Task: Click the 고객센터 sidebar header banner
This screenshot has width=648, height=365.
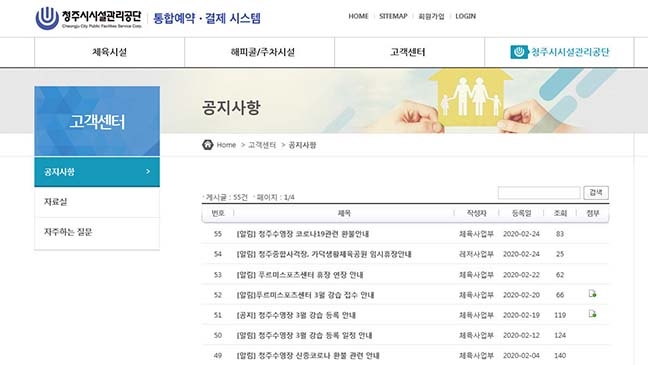Action: click(97, 121)
